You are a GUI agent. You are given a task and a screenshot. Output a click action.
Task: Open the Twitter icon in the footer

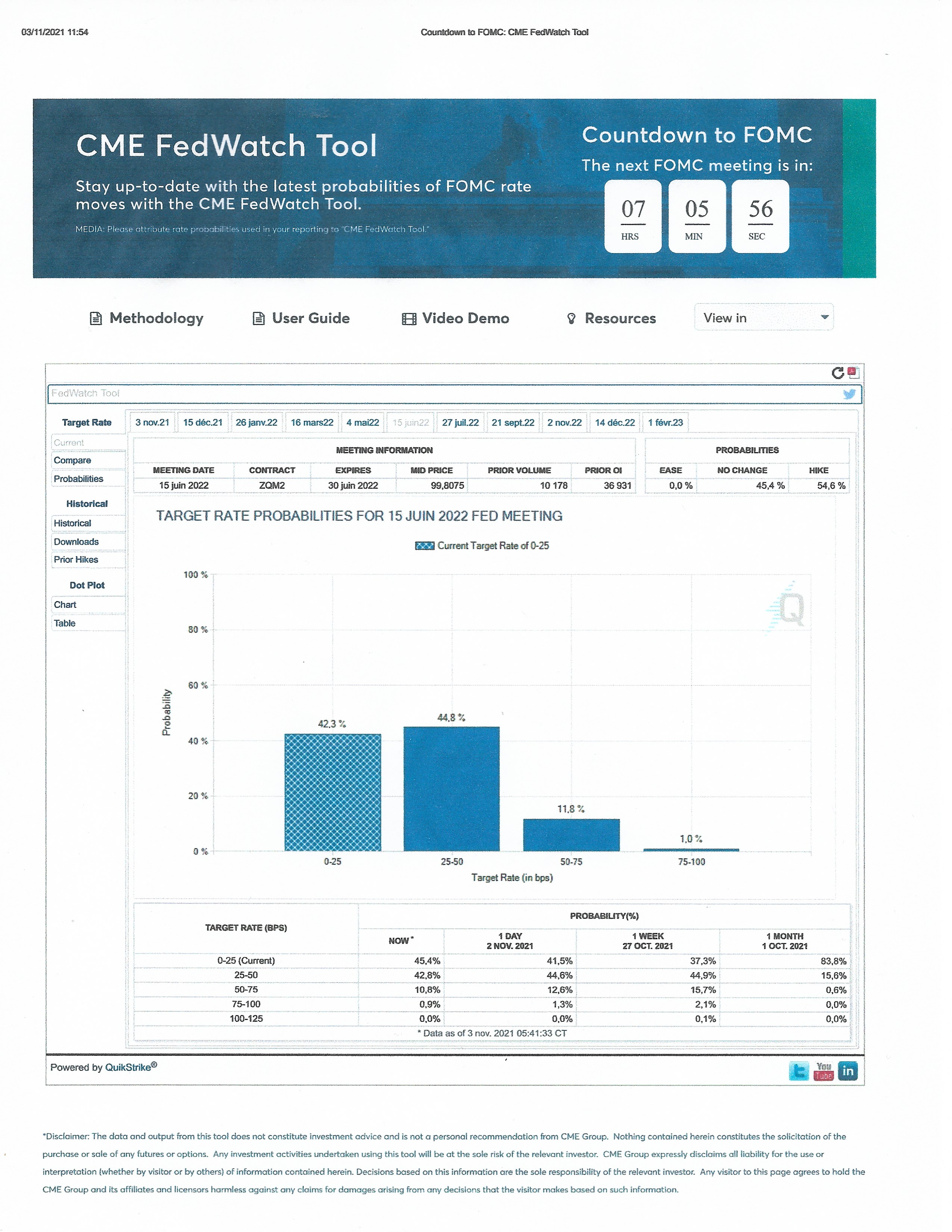(x=799, y=1071)
